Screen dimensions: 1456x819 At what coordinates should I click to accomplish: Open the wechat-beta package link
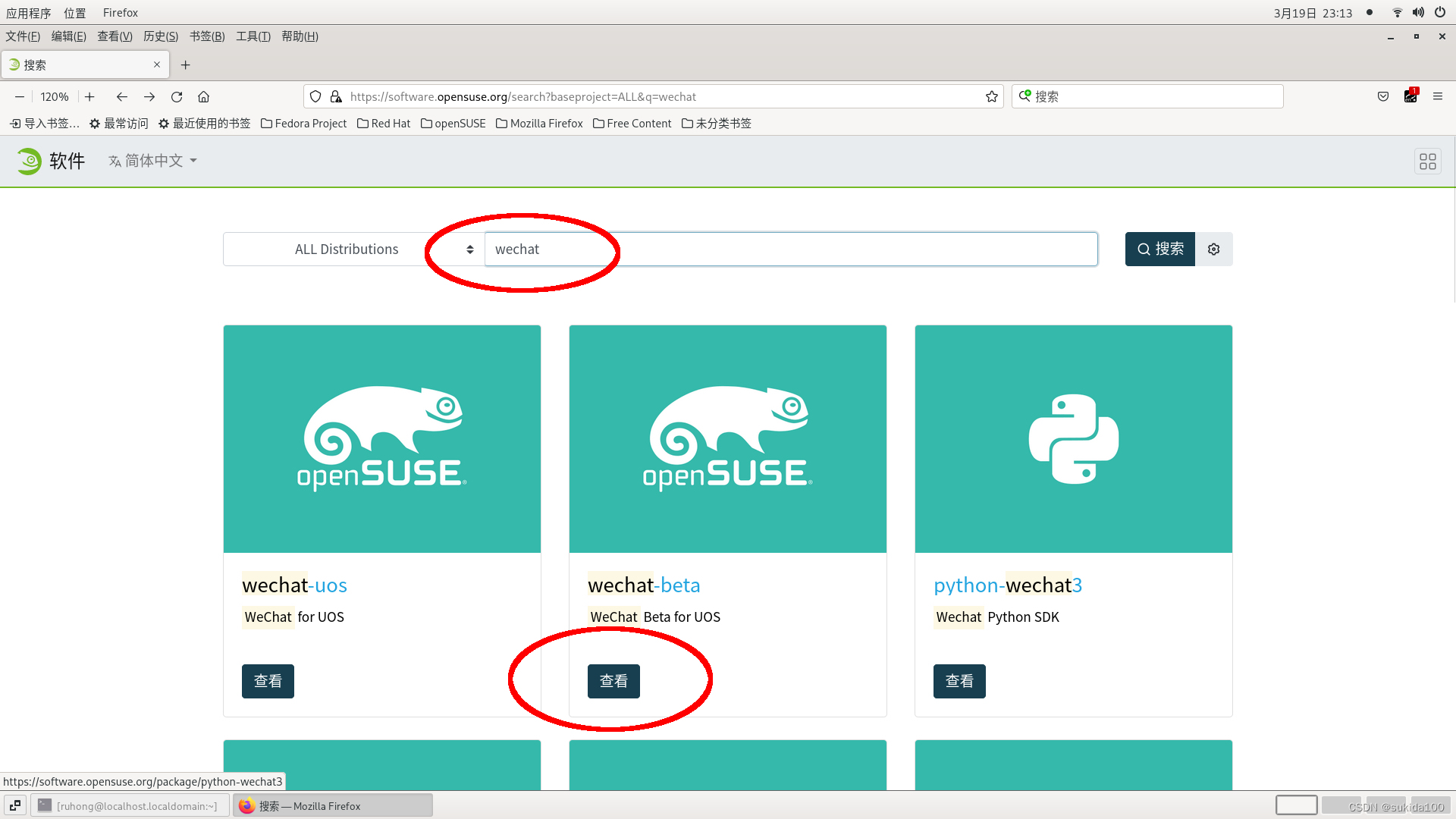pyautogui.click(x=644, y=585)
